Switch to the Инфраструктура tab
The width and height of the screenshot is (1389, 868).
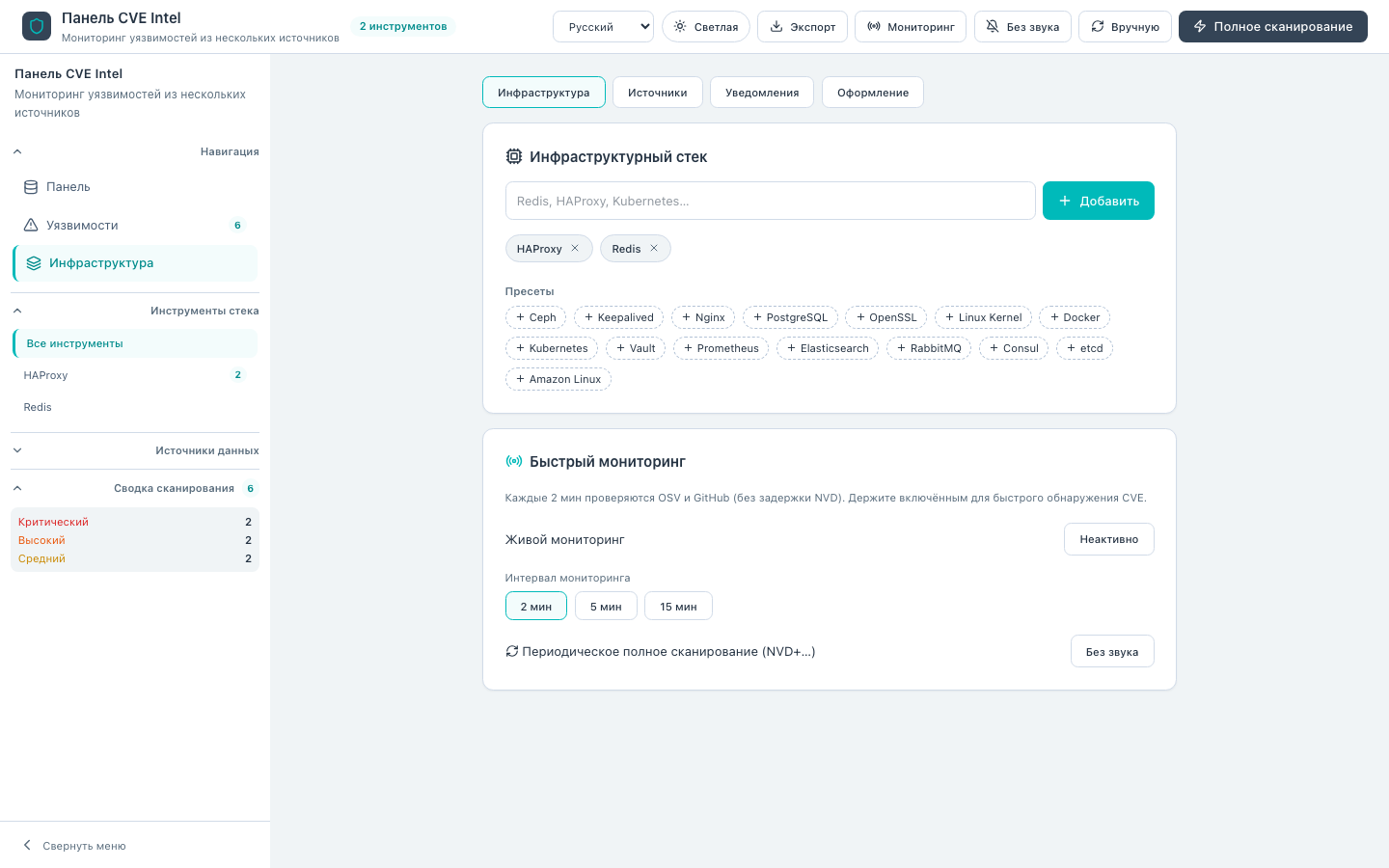pyautogui.click(x=544, y=93)
